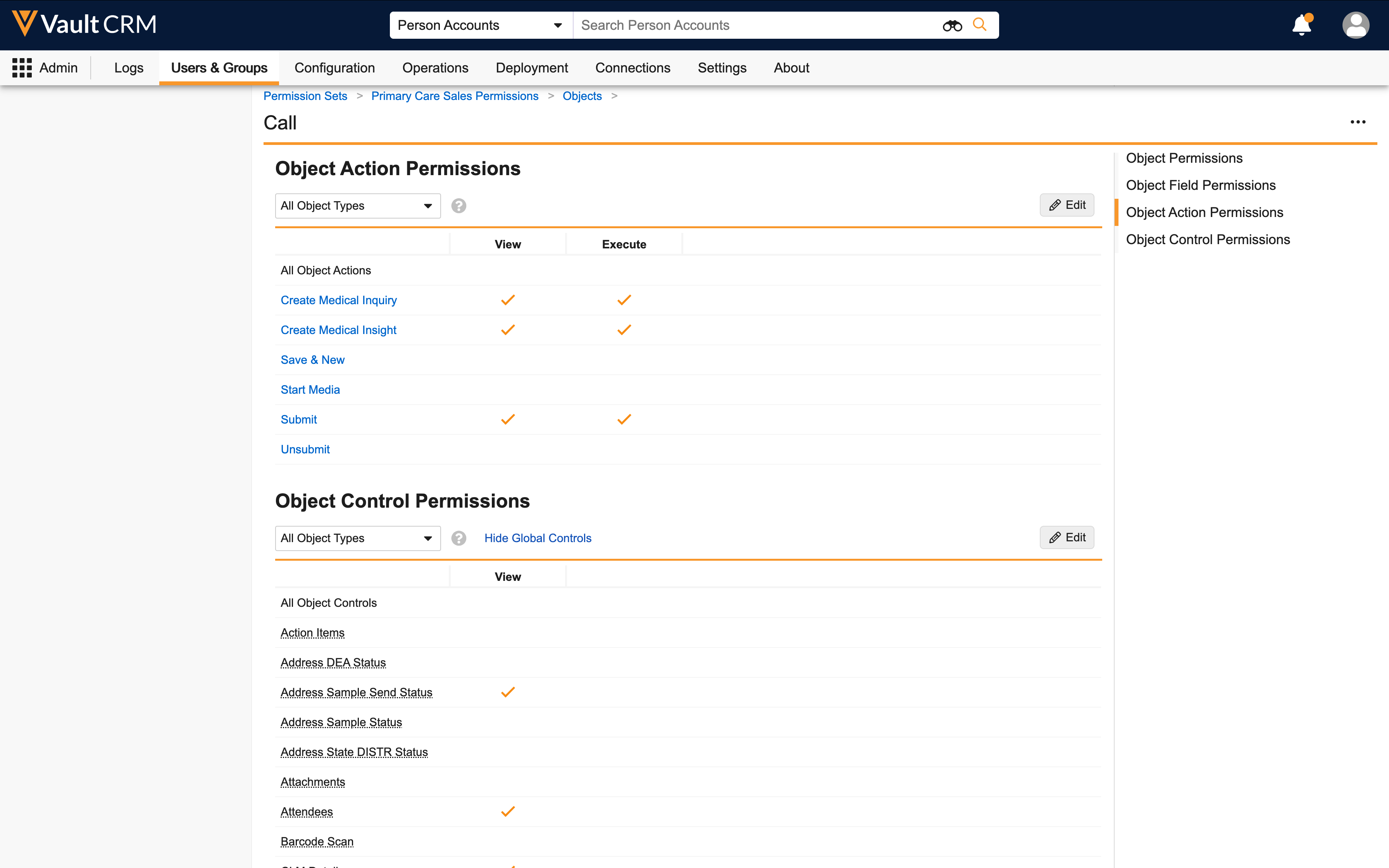
Task: Click View checkmark for Attendees control
Action: (x=508, y=812)
